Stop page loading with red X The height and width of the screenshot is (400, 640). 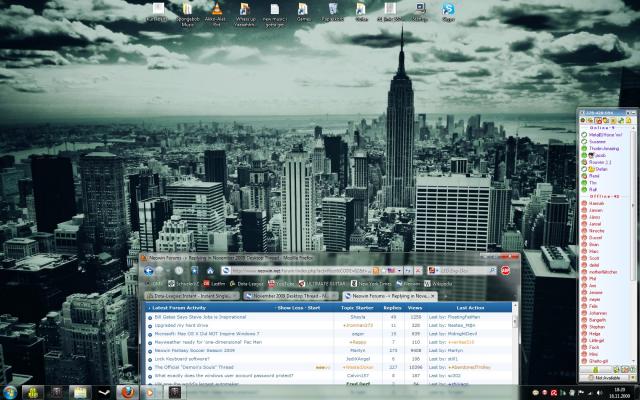(418, 270)
